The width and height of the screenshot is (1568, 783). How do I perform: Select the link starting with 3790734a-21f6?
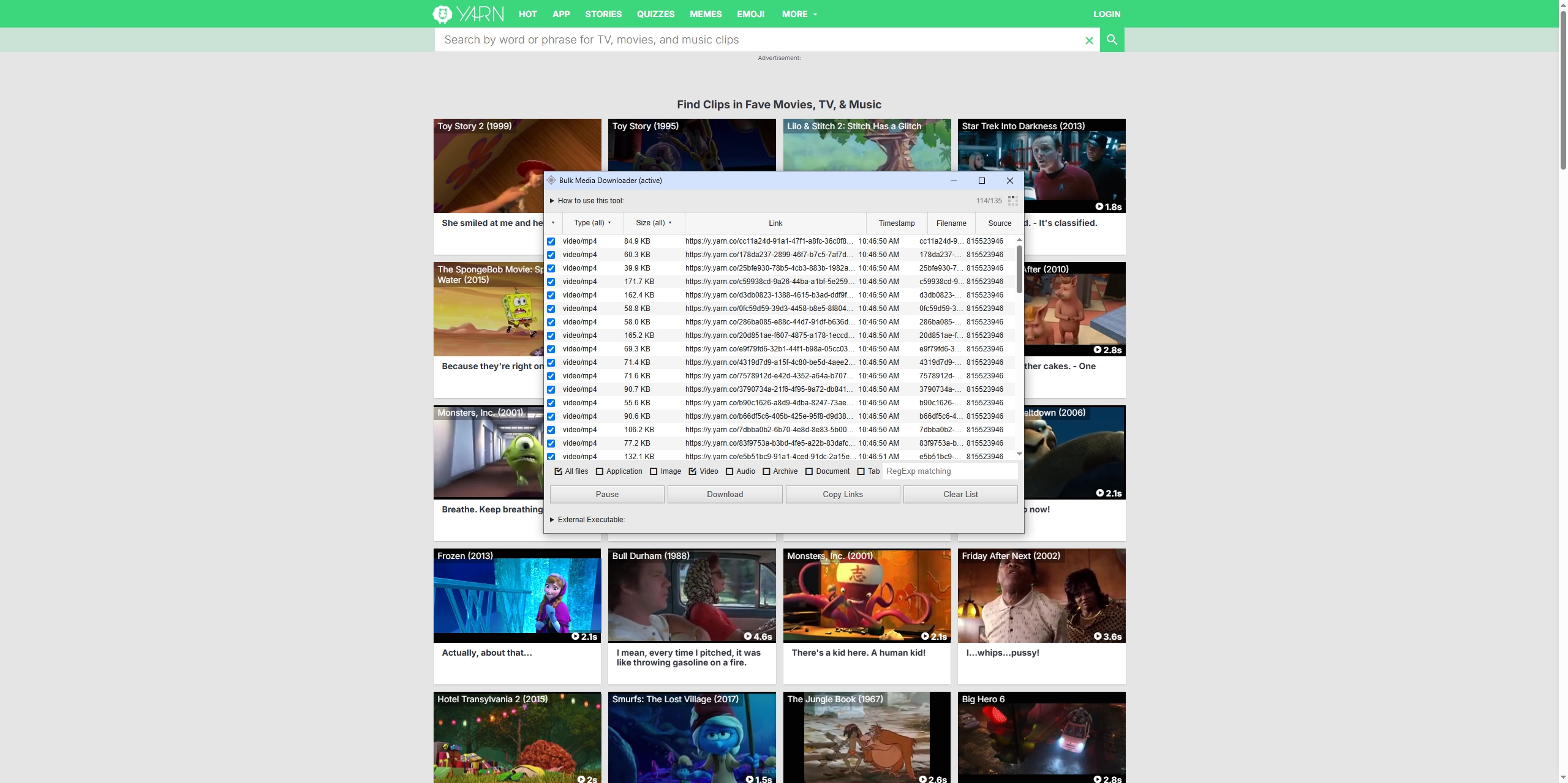click(769, 389)
